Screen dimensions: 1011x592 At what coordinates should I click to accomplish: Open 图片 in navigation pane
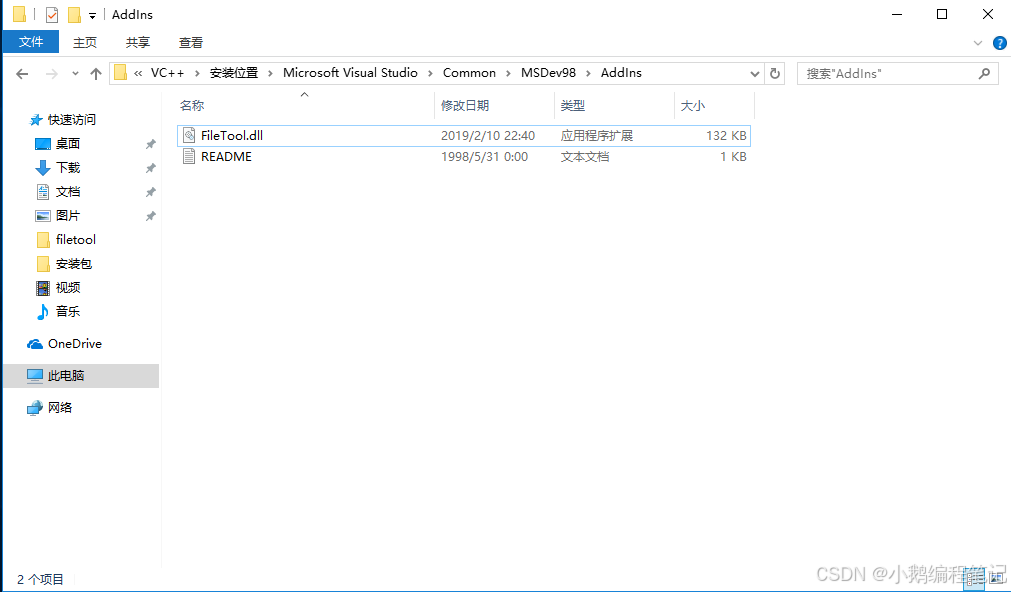click(x=68, y=215)
